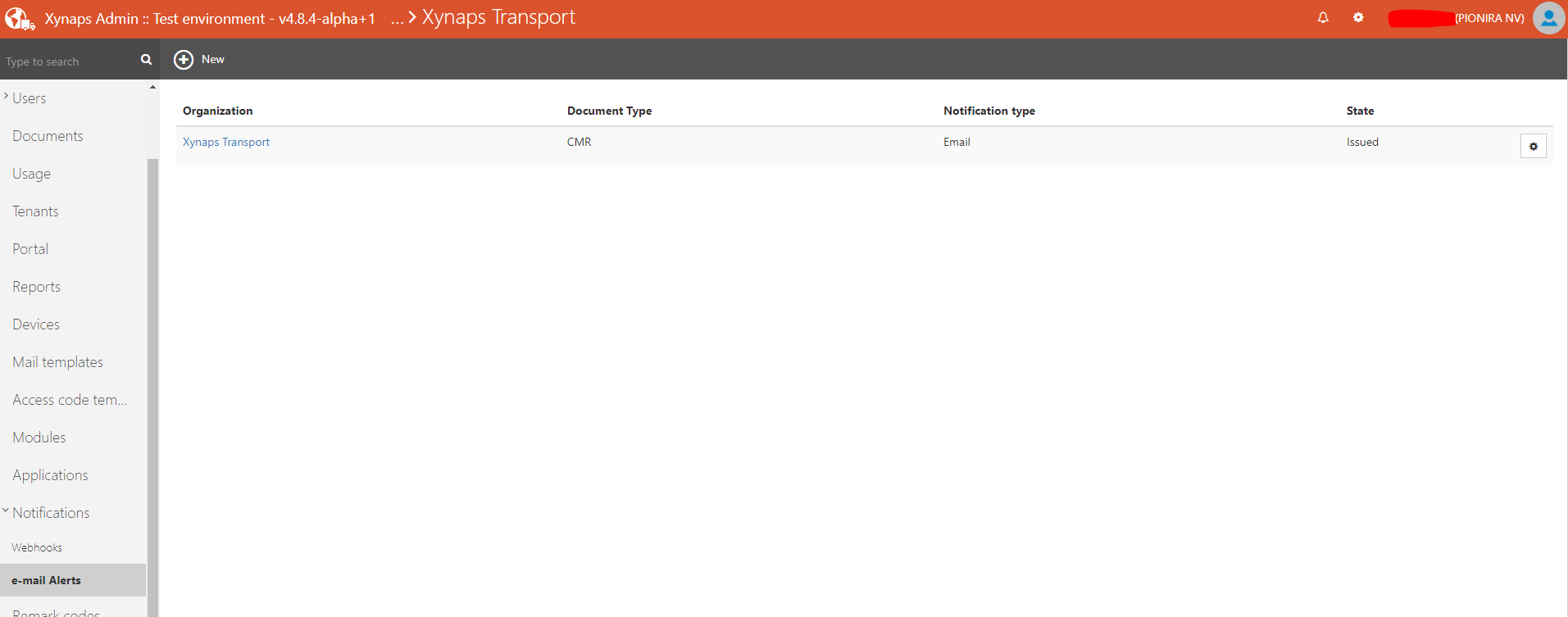Collapse the Notifications sidebar section
This screenshot has height=617, width=1568.
(6, 511)
